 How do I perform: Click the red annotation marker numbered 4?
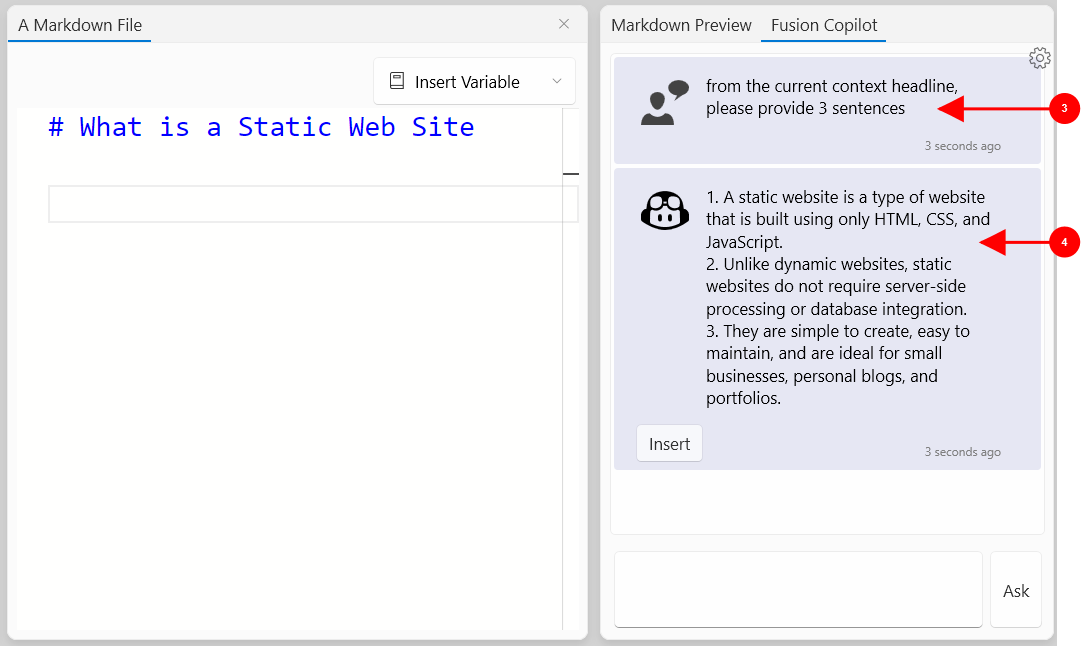pyautogui.click(x=1064, y=242)
